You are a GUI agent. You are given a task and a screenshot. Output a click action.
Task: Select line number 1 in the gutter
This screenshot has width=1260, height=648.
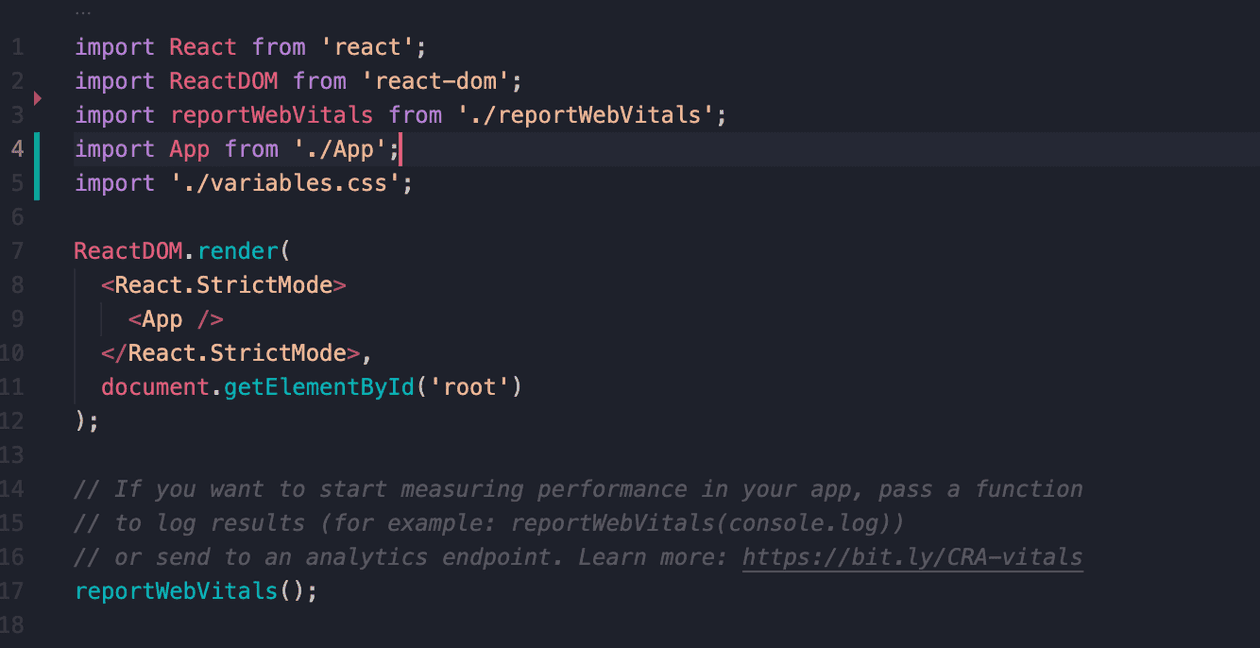17,46
